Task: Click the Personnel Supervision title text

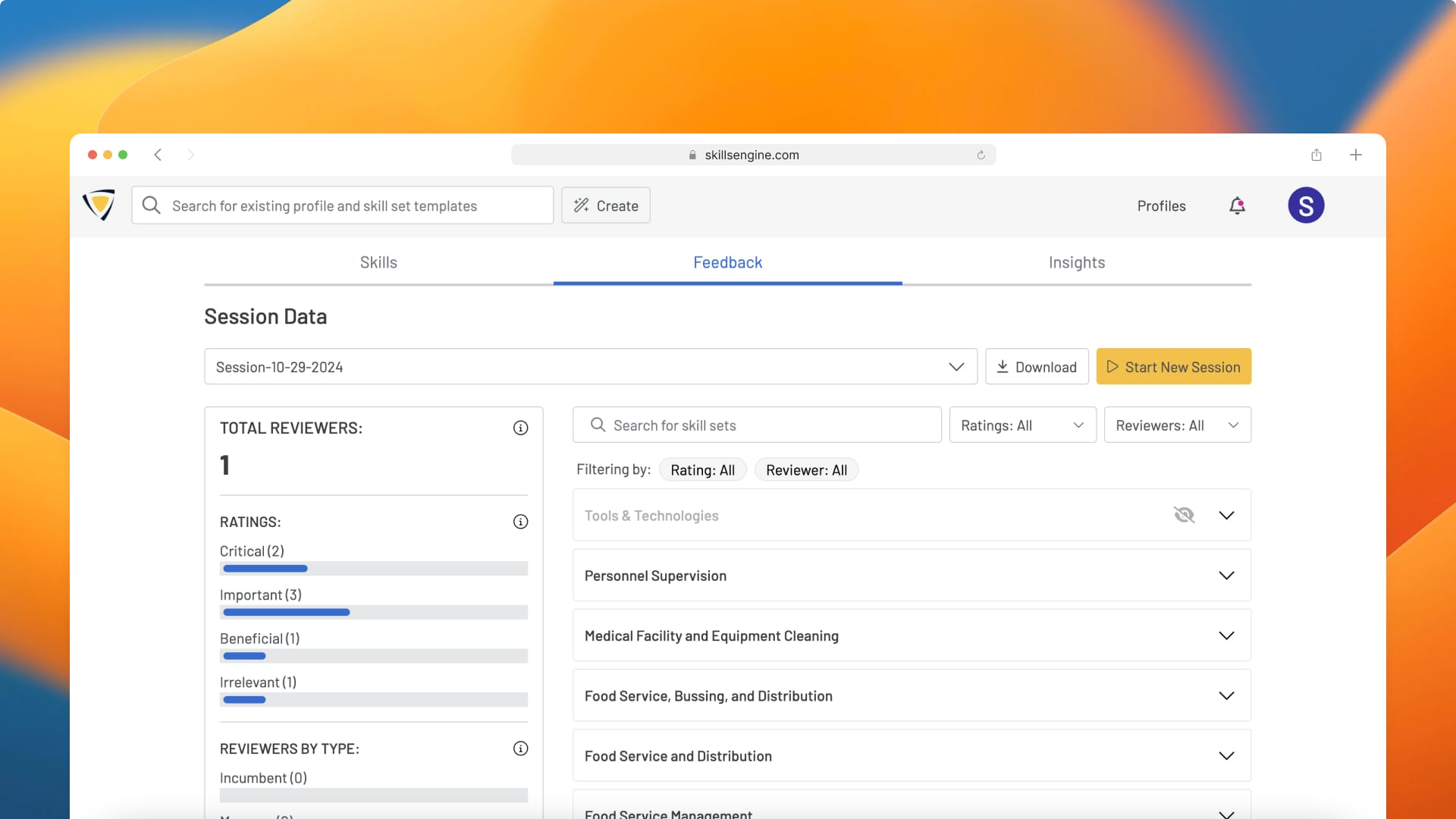Action: 655,576
